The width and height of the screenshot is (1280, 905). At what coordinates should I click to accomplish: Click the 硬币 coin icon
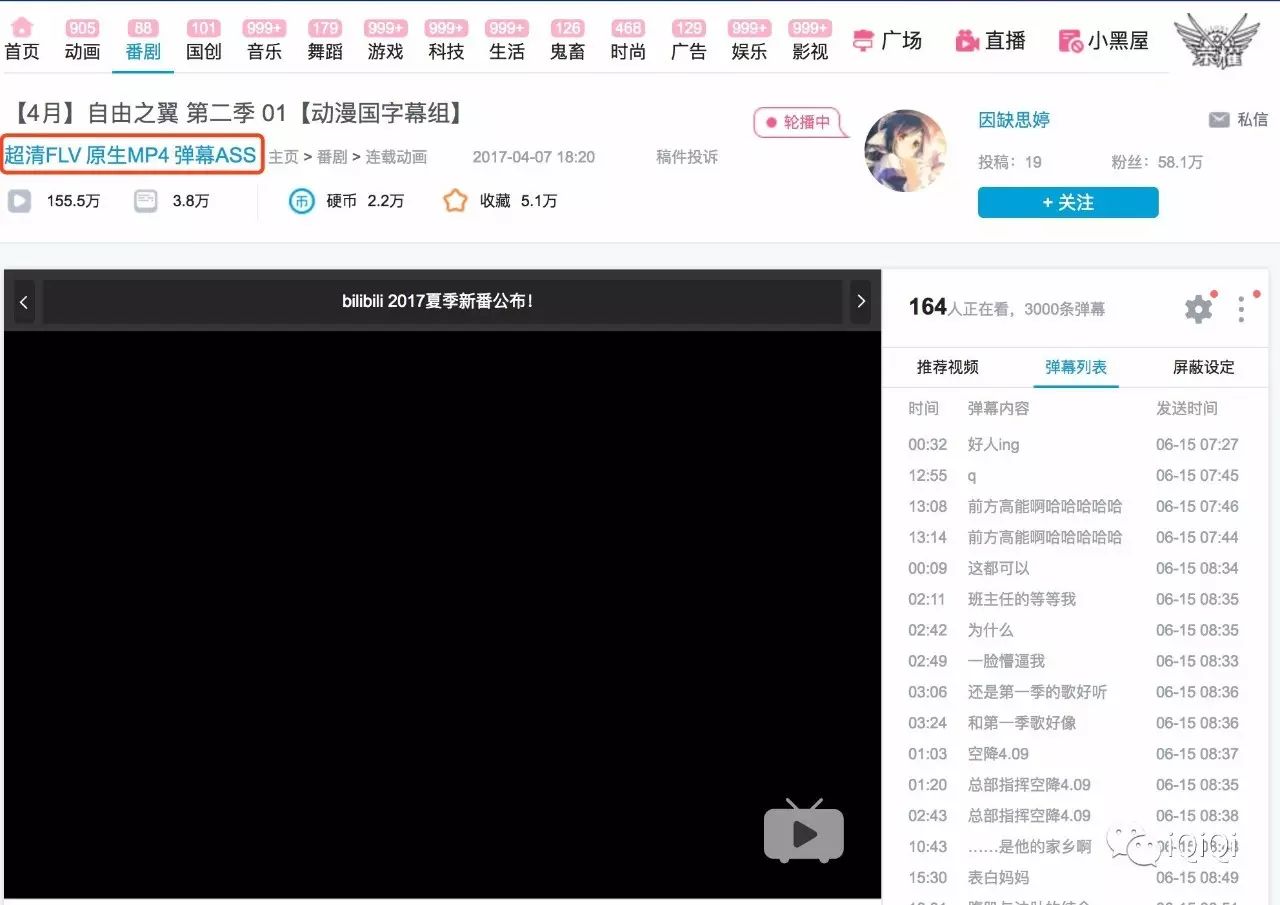tap(301, 201)
